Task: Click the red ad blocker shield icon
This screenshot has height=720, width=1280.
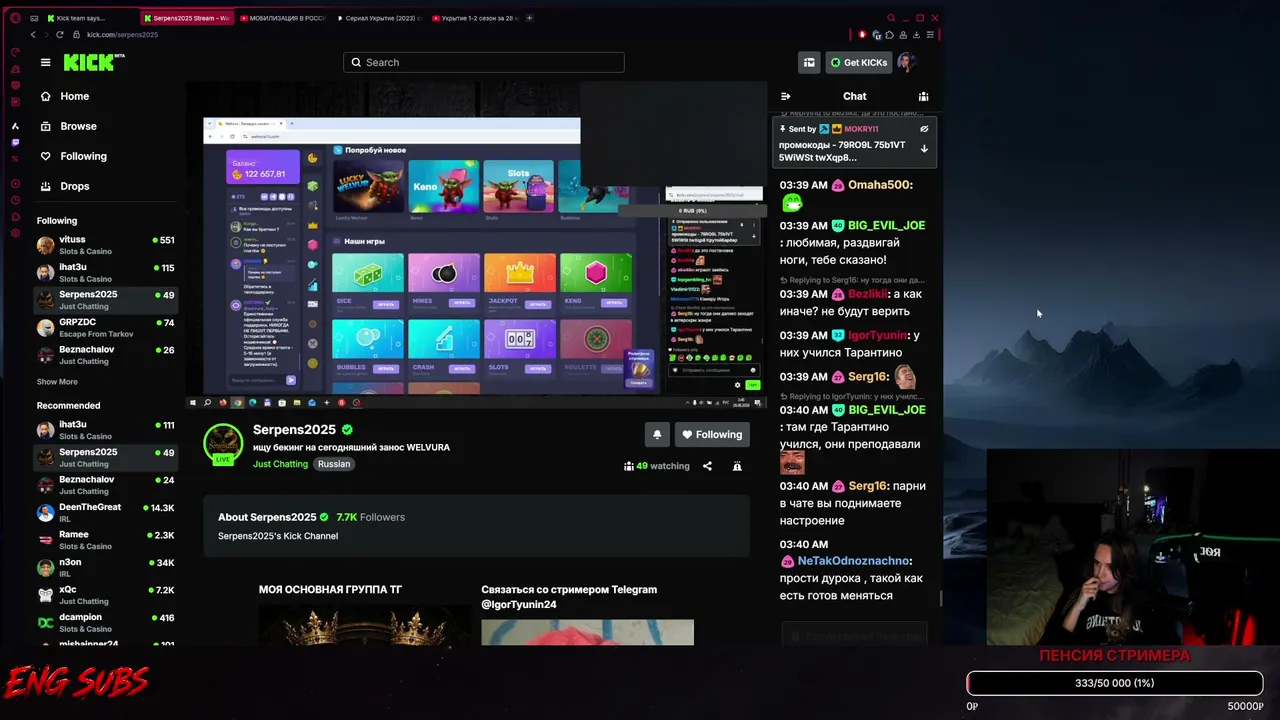Action: pos(862,35)
